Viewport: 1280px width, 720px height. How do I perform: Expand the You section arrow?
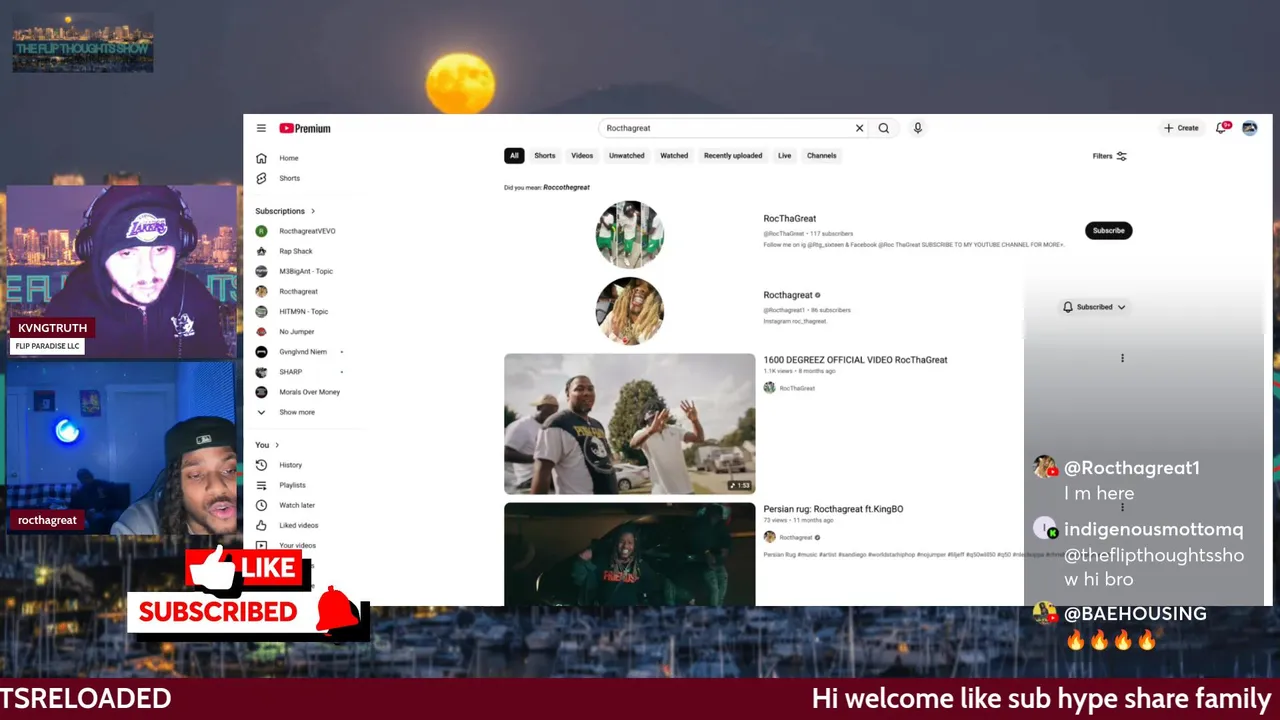point(277,445)
